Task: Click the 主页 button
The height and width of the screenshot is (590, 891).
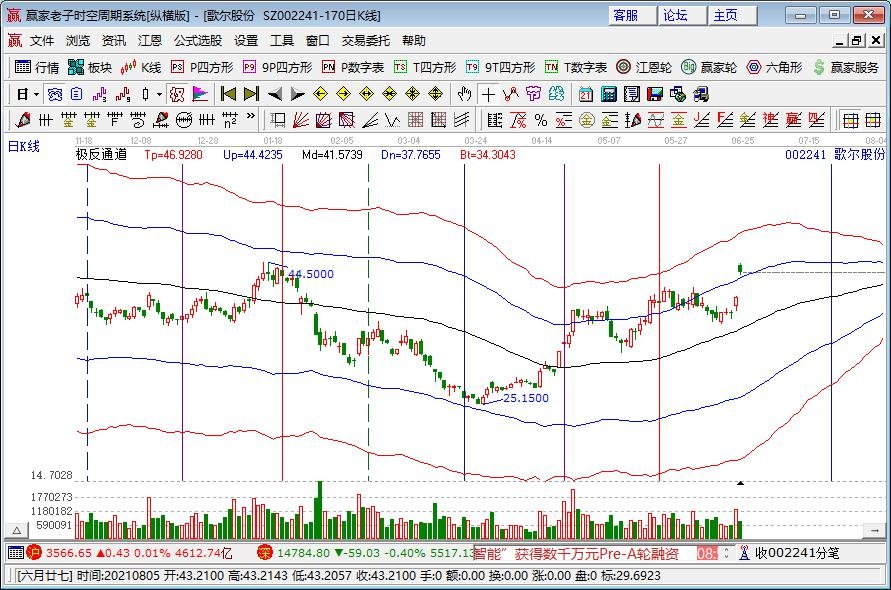Action: [x=732, y=15]
